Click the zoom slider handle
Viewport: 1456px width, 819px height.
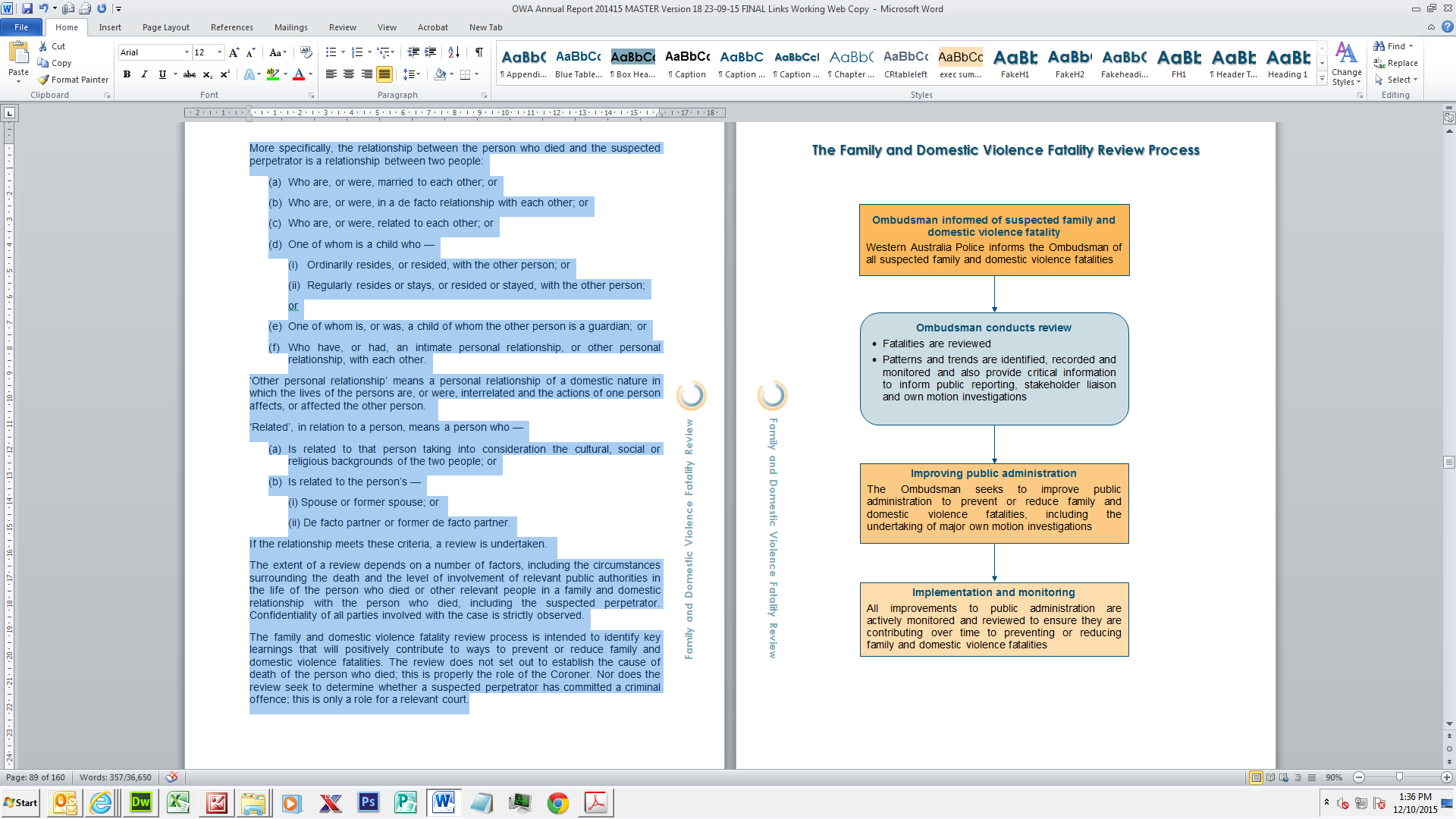point(1399,777)
